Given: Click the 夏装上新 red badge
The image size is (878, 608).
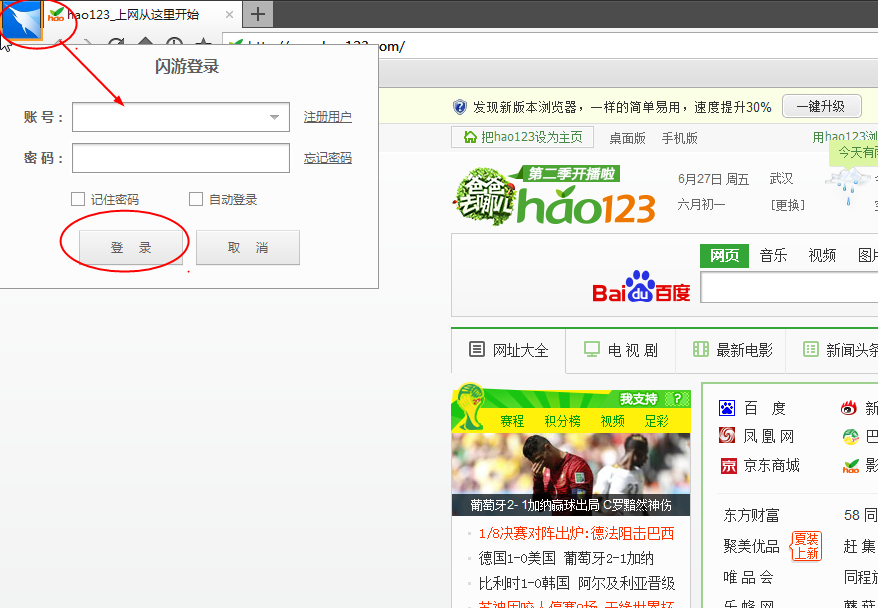Looking at the screenshot, I should pos(806,546).
